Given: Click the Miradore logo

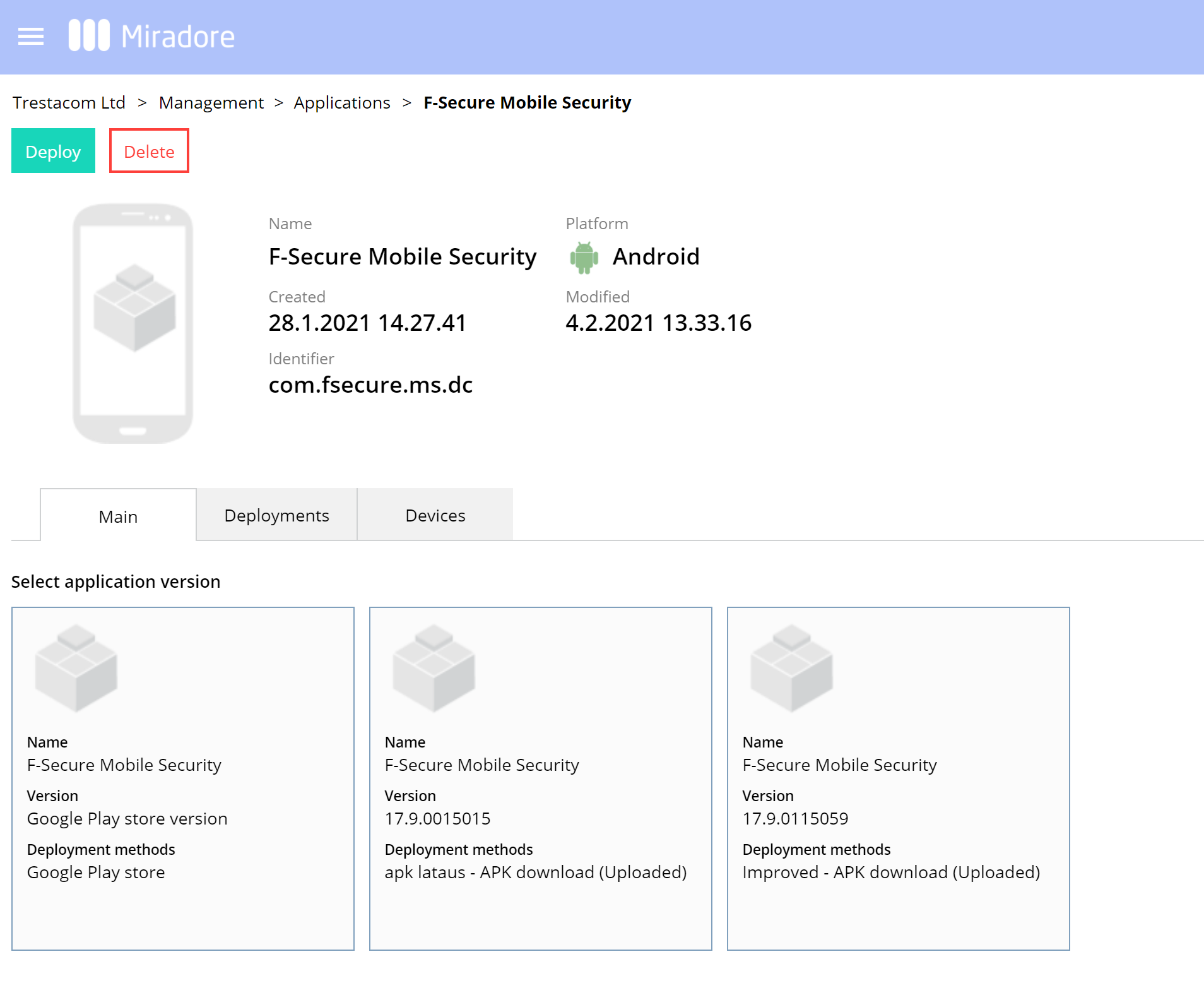Looking at the screenshot, I should [151, 36].
